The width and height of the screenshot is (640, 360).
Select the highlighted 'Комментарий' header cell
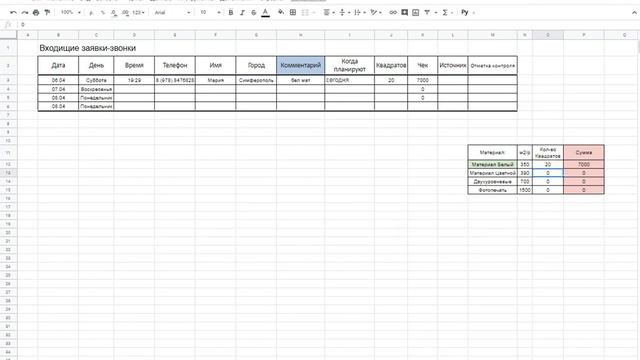[300, 65]
